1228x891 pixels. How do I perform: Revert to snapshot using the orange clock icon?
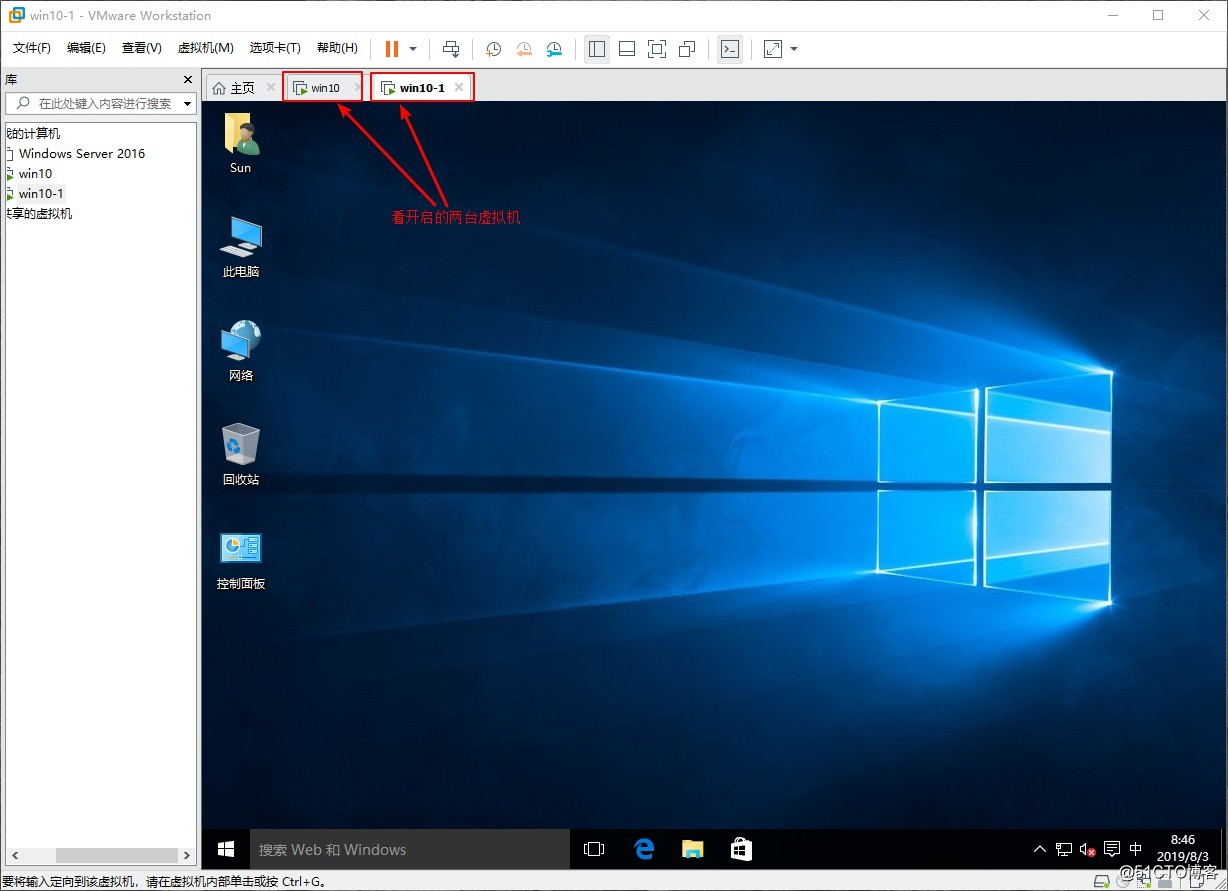524,49
